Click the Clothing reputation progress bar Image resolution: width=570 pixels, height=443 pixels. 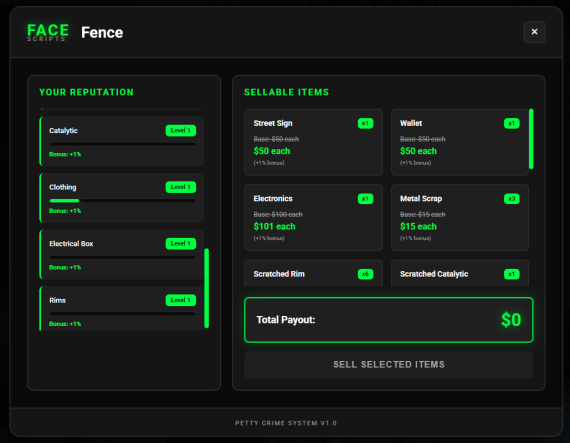(123, 201)
